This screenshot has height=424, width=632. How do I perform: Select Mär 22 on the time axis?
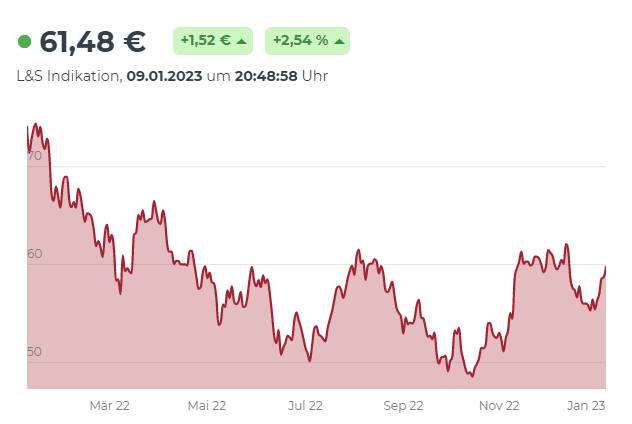click(110, 405)
